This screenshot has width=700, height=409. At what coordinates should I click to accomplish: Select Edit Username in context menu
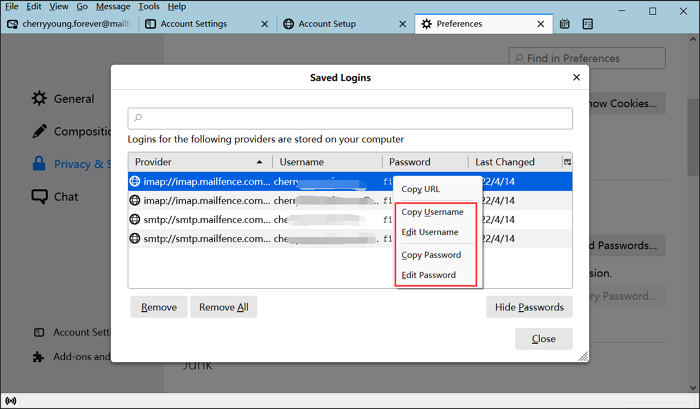(x=430, y=232)
